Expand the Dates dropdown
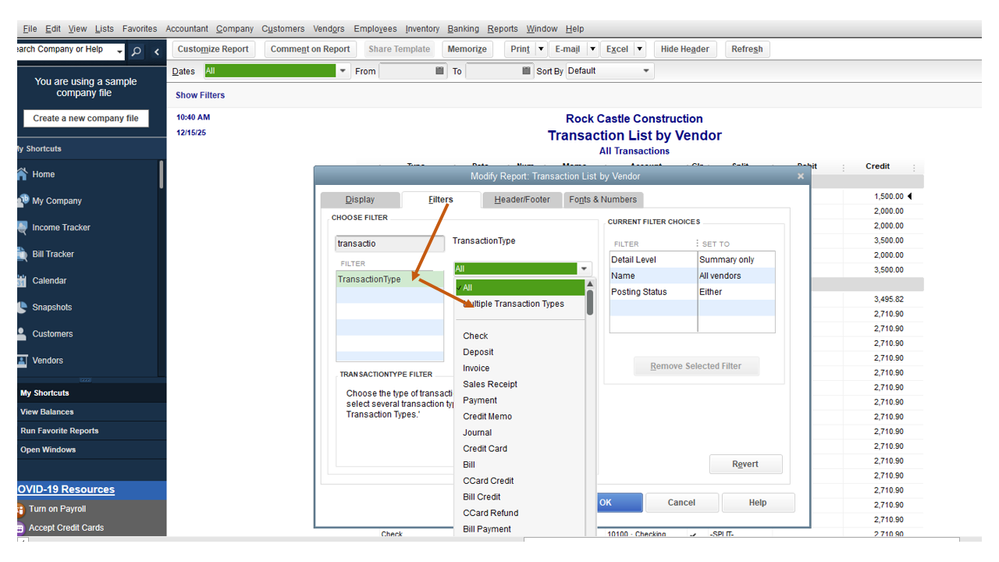The image size is (999, 562). [343, 71]
